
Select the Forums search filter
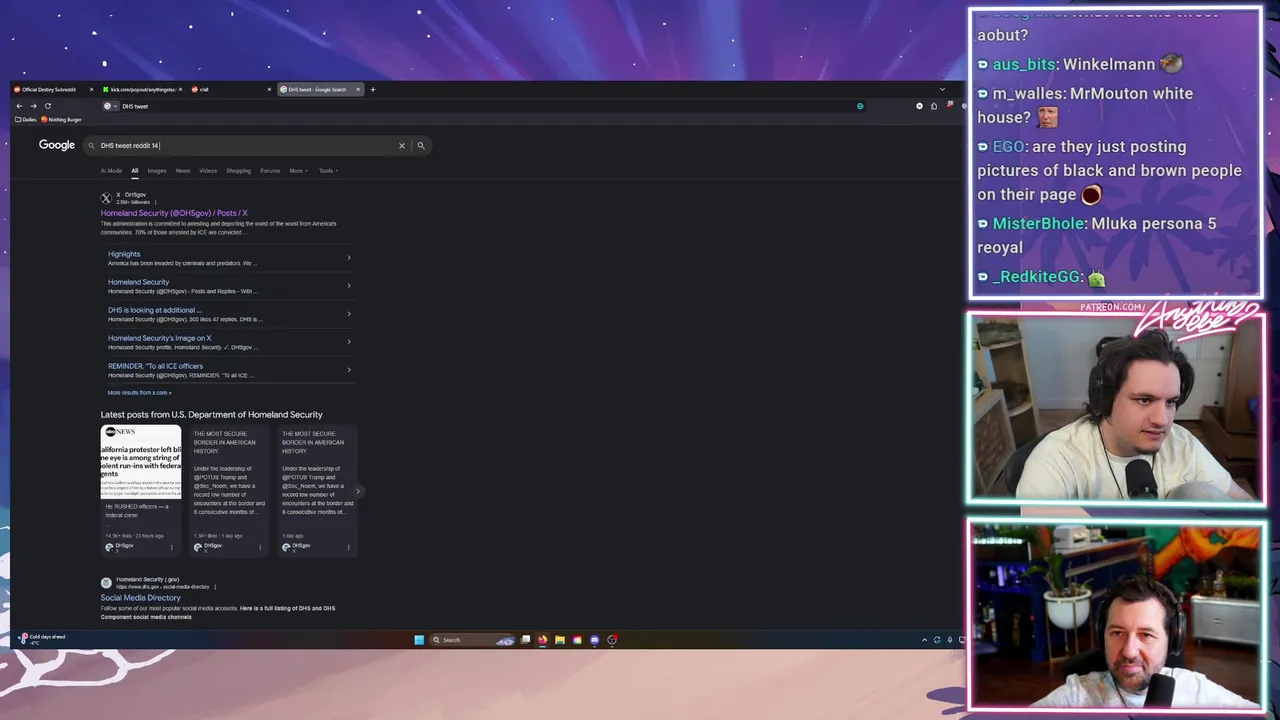(x=270, y=171)
